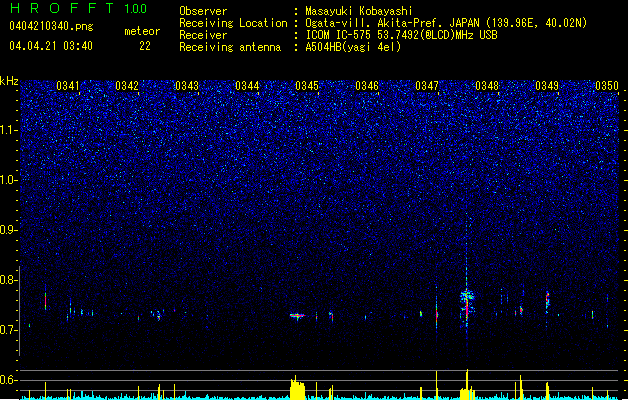Click the horizontal meteor echo before 0345
This screenshot has width=629, height=400.
click(x=297, y=316)
